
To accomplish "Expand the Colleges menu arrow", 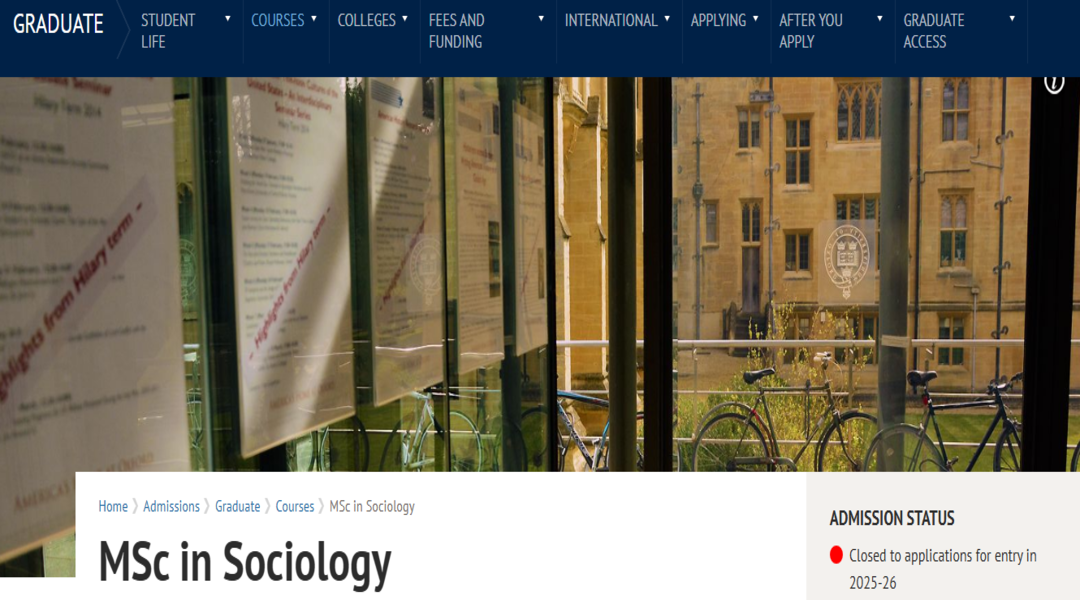I will point(405,19).
